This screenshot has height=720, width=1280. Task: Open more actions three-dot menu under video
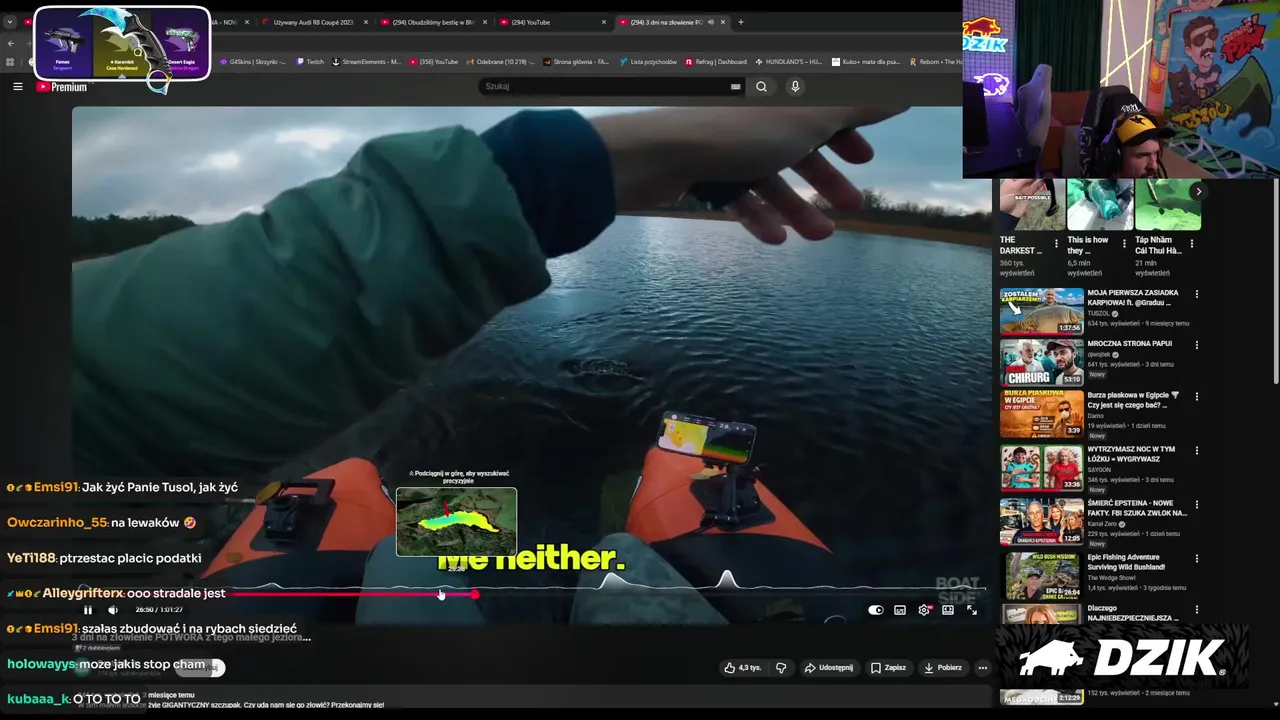983,668
